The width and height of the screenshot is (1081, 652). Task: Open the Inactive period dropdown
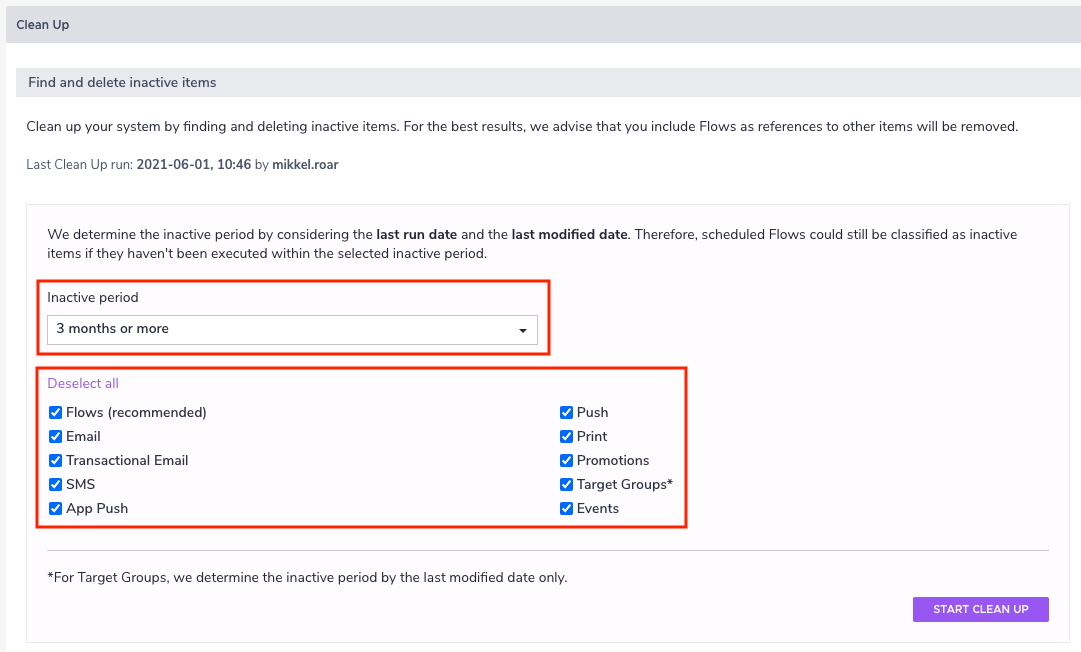[292, 329]
